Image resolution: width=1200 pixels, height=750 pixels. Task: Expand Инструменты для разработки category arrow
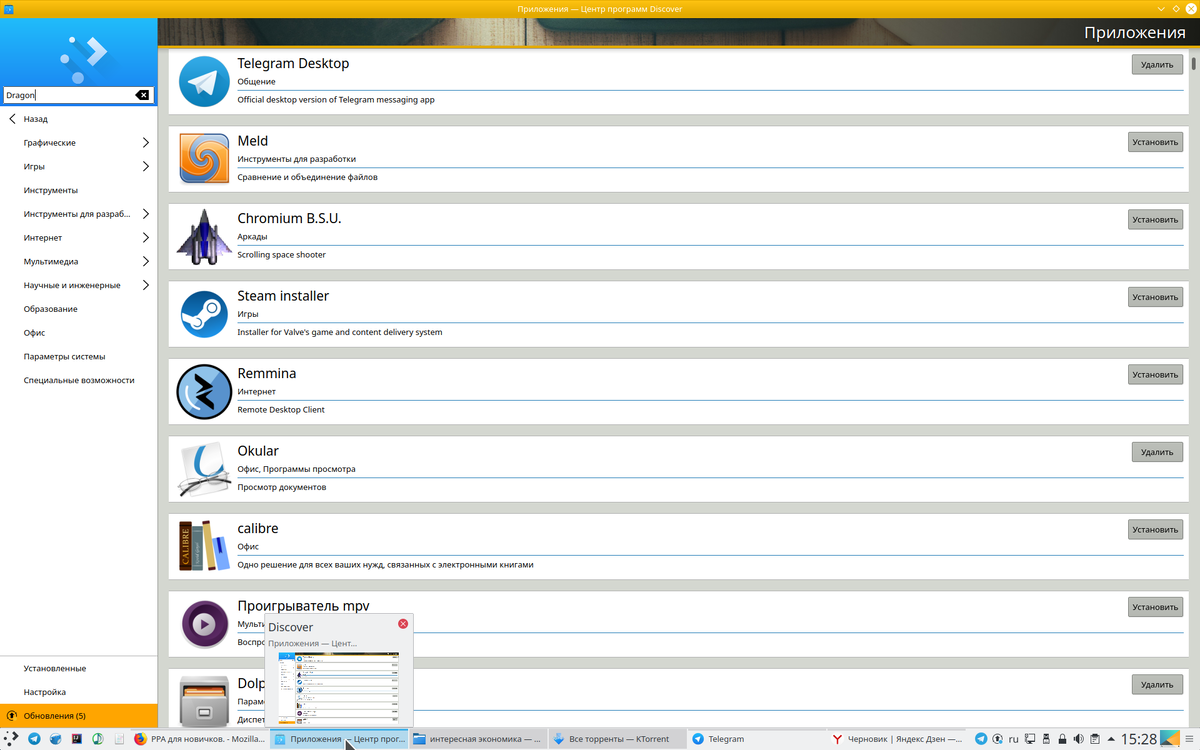(145, 214)
